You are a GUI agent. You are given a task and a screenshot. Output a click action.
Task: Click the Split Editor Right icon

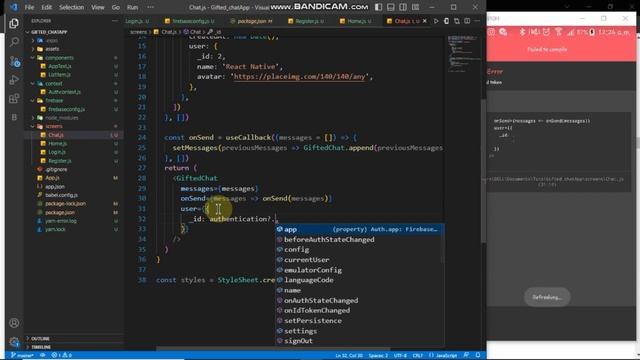tap(467, 21)
